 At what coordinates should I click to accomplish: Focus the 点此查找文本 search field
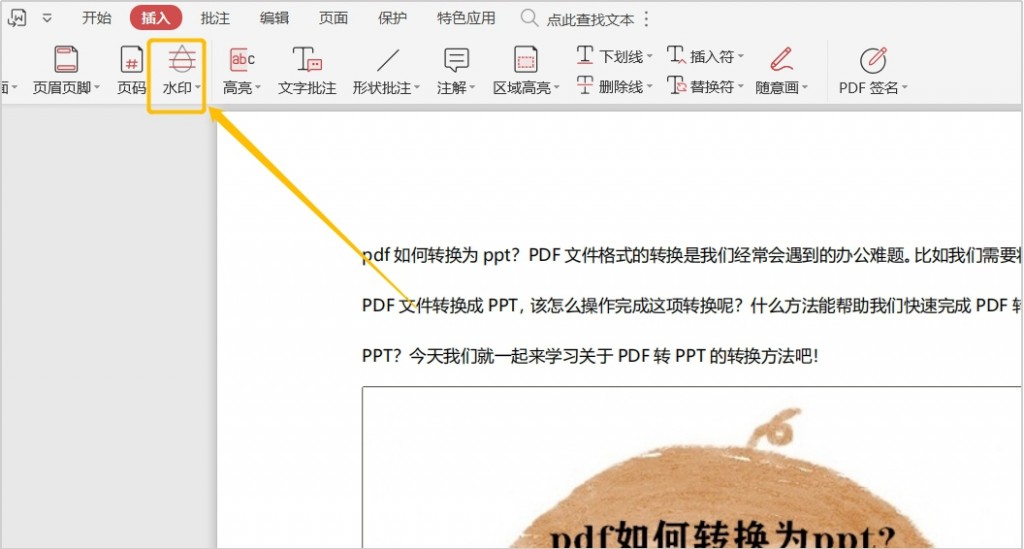click(x=590, y=20)
